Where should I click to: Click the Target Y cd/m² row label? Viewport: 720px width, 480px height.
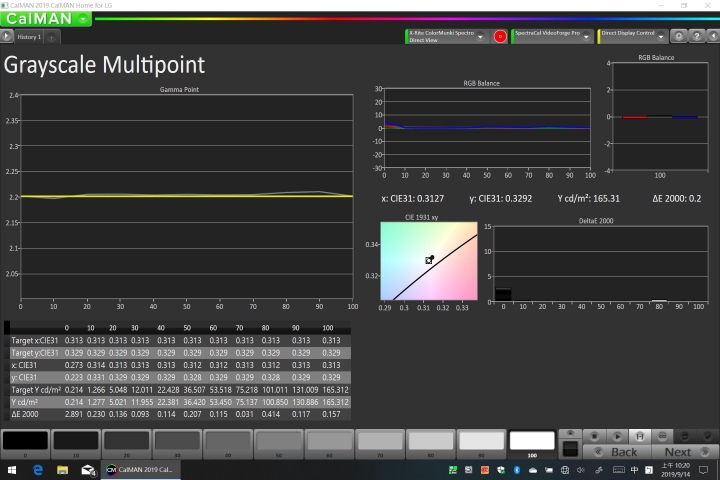coord(36,390)
